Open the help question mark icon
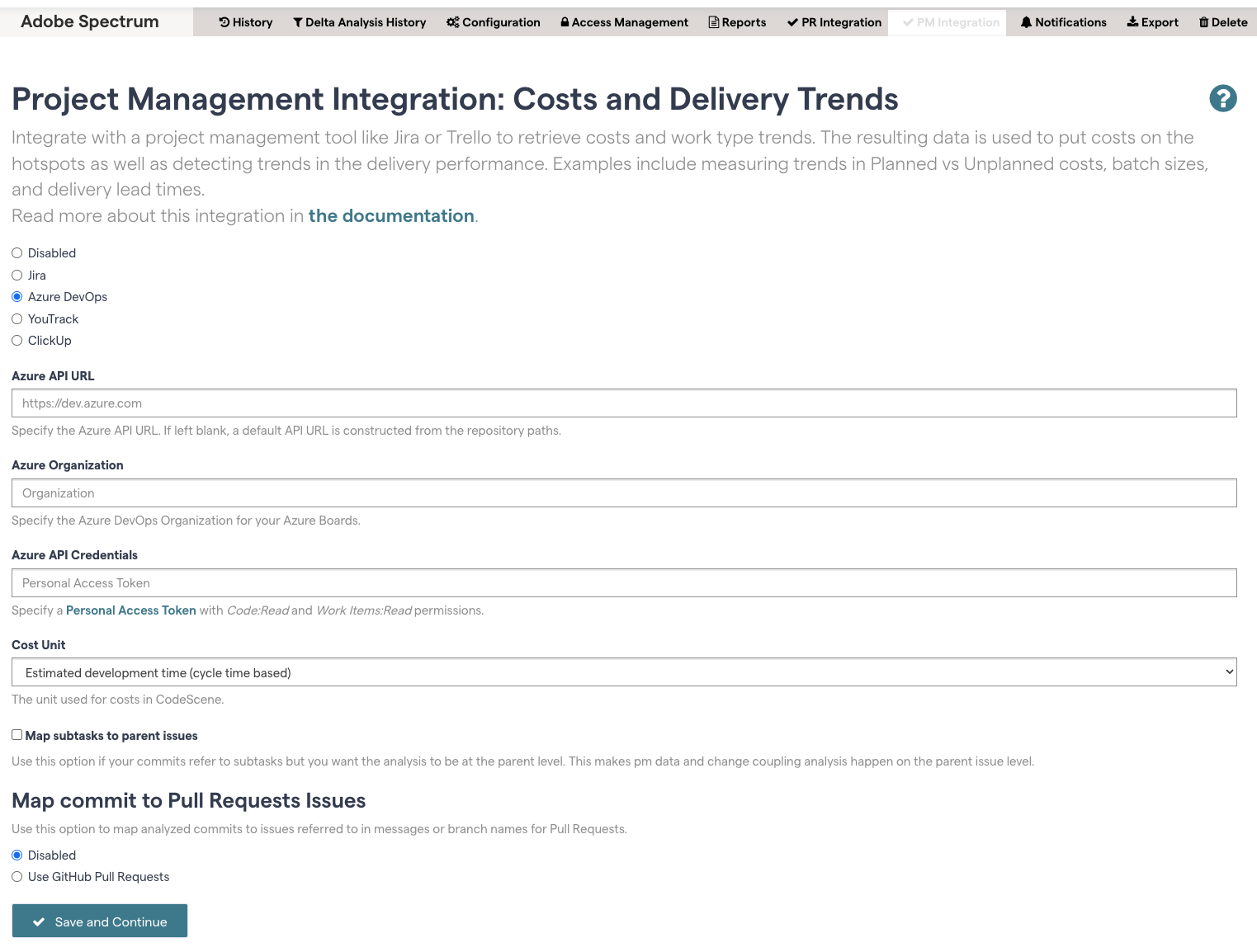 pyautogui.click(x=1222, y=98)
